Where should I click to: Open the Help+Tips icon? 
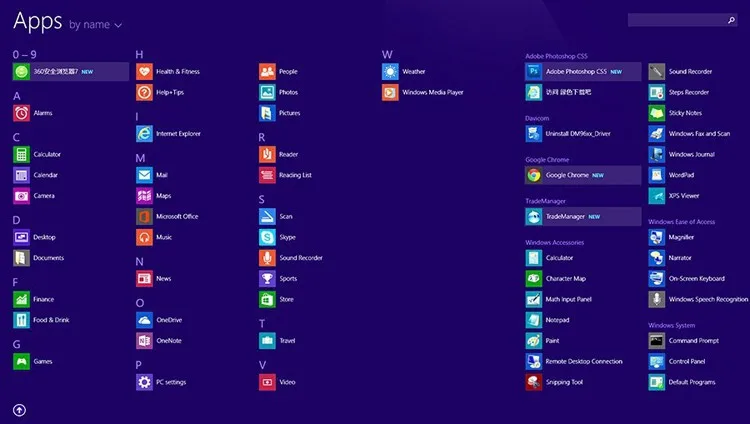pos(144,92)
